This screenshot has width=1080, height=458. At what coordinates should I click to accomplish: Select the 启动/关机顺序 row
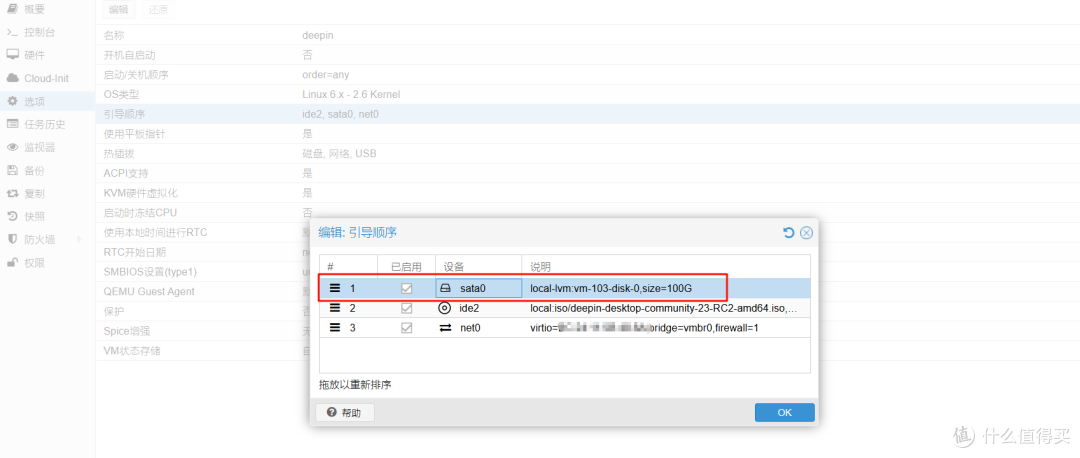[x=588, y=74]
